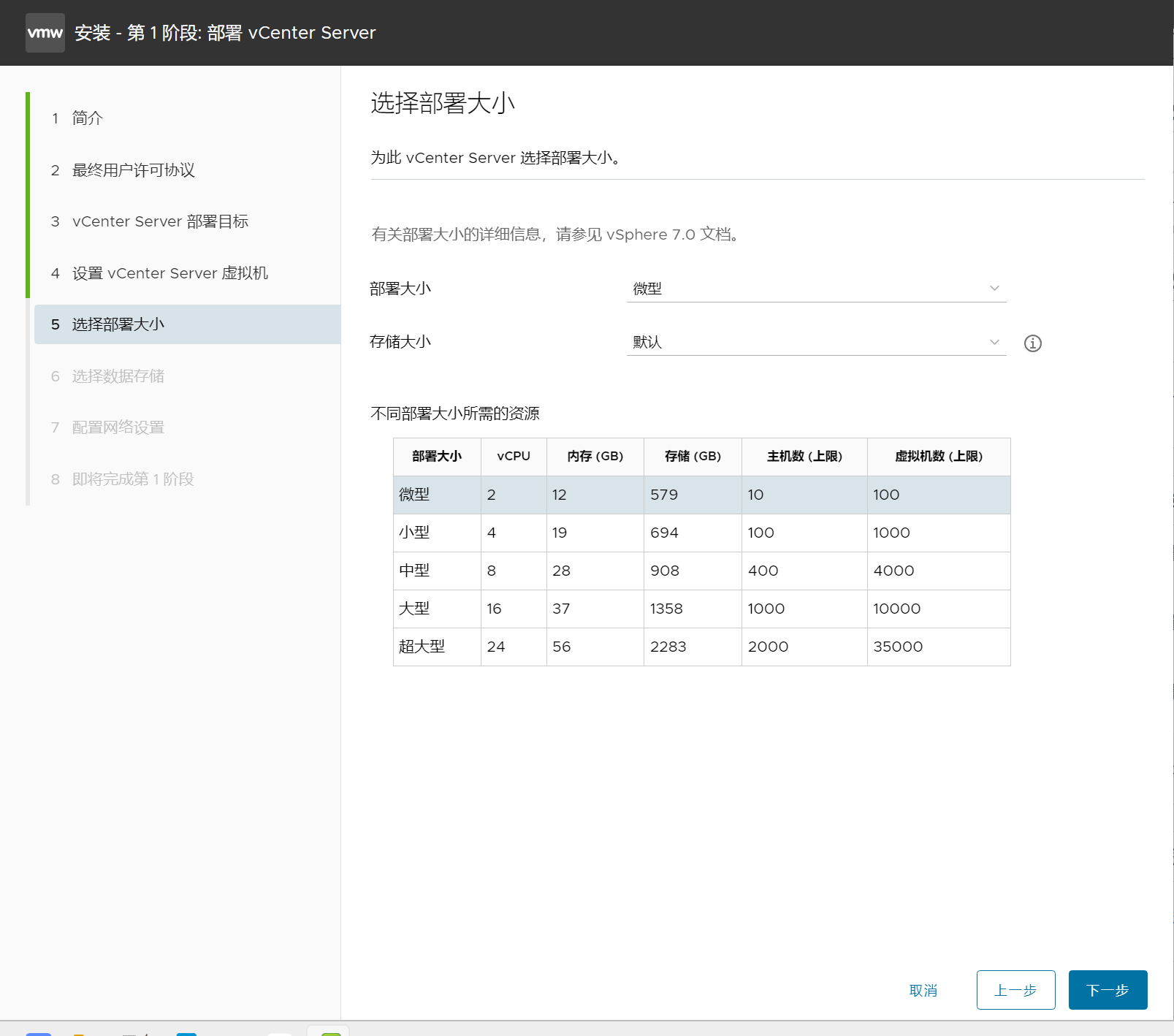This screenshot has height=1036, width=1174.
Task: Click the 微型 row in table
Action: [702, 495]
